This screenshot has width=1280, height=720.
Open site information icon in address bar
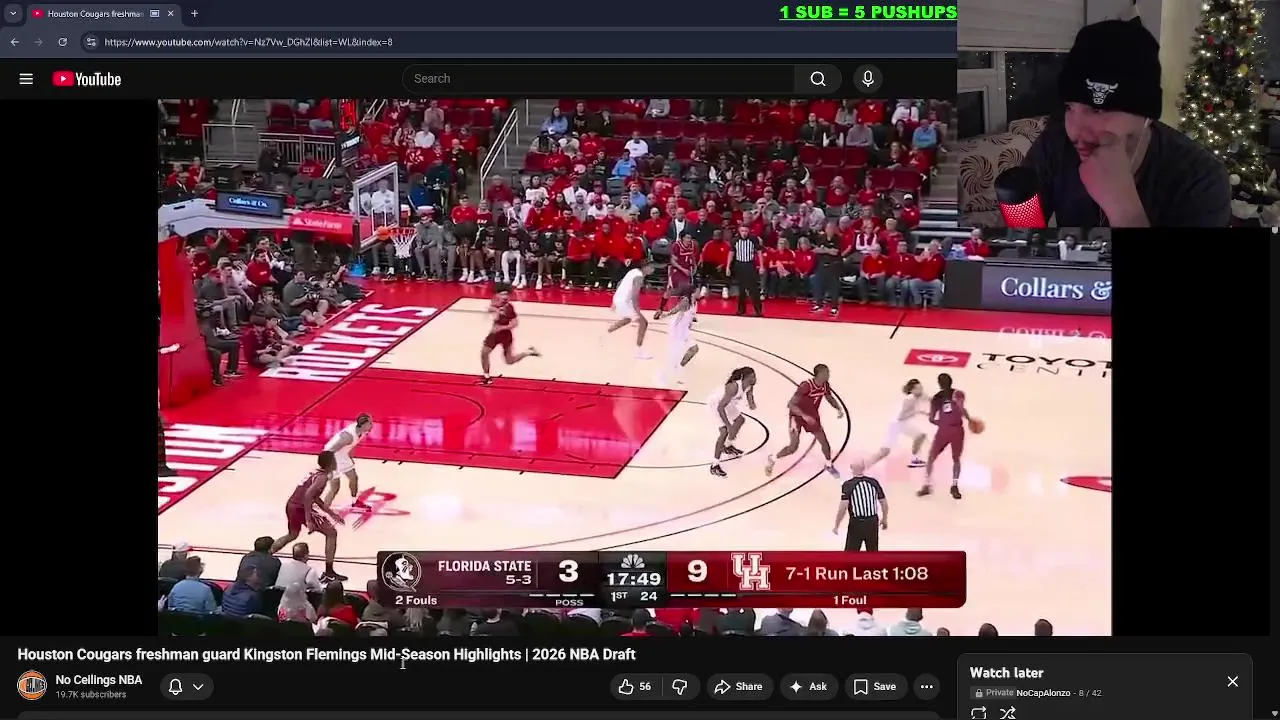pyautogui.click(x=91, y=42)
